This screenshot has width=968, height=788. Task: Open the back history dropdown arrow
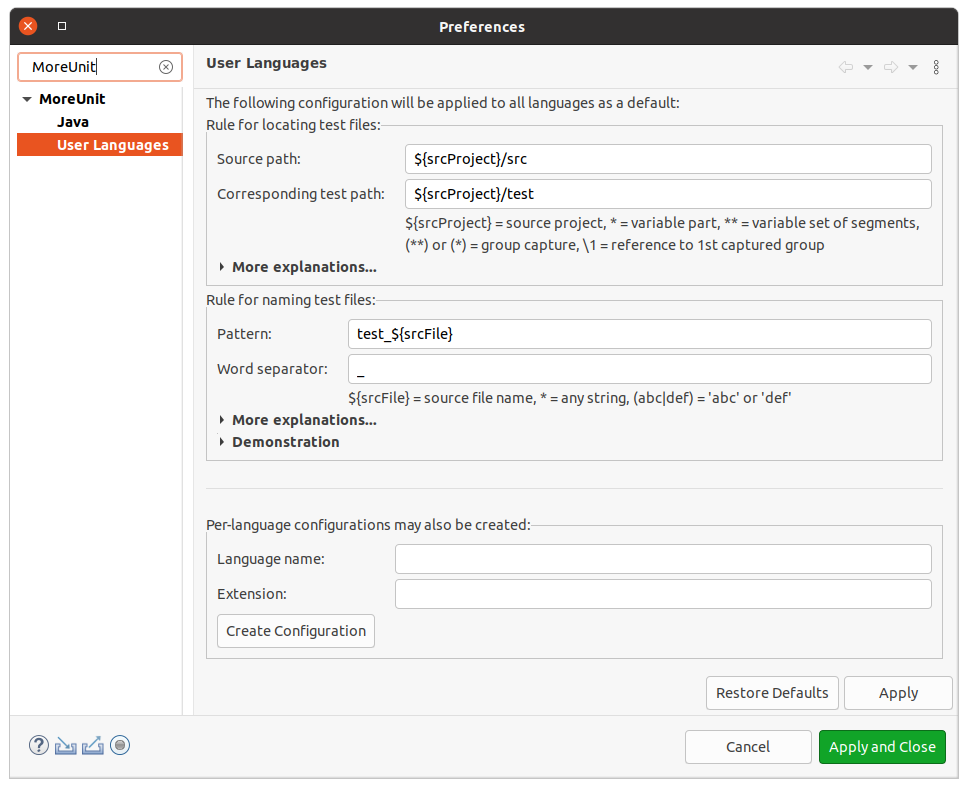click(867, 67)
